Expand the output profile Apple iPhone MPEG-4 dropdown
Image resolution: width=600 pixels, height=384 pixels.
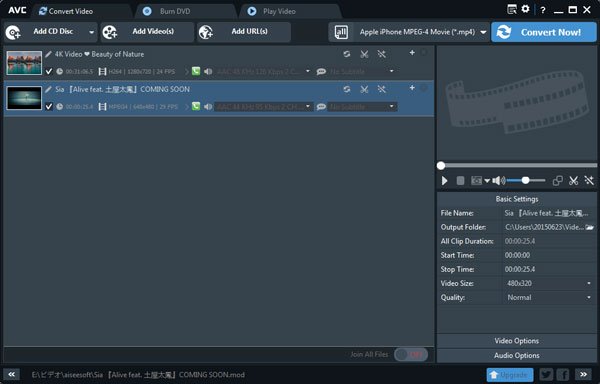coord(483,32)
